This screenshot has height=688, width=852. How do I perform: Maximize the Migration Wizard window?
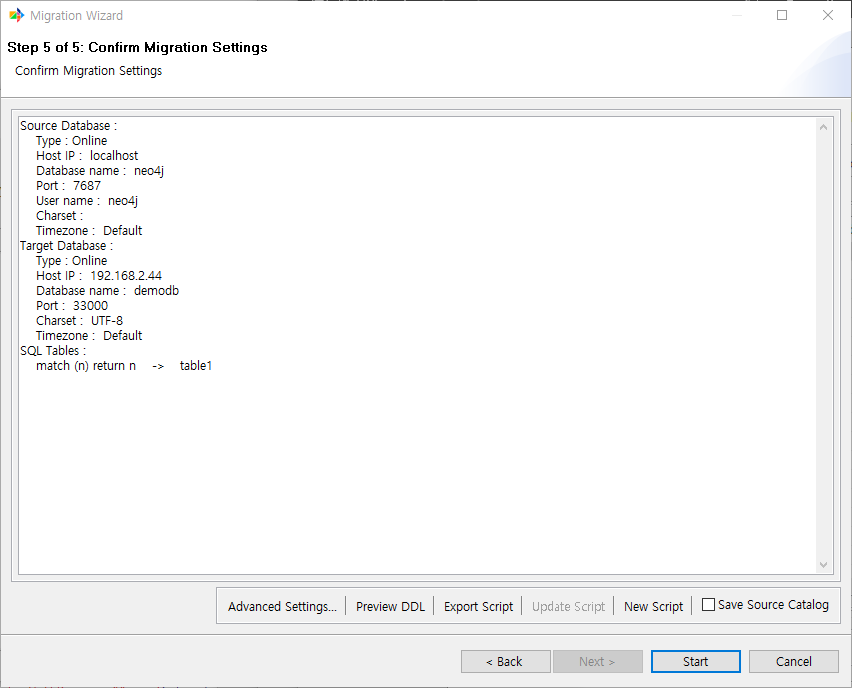pos(782,16)
